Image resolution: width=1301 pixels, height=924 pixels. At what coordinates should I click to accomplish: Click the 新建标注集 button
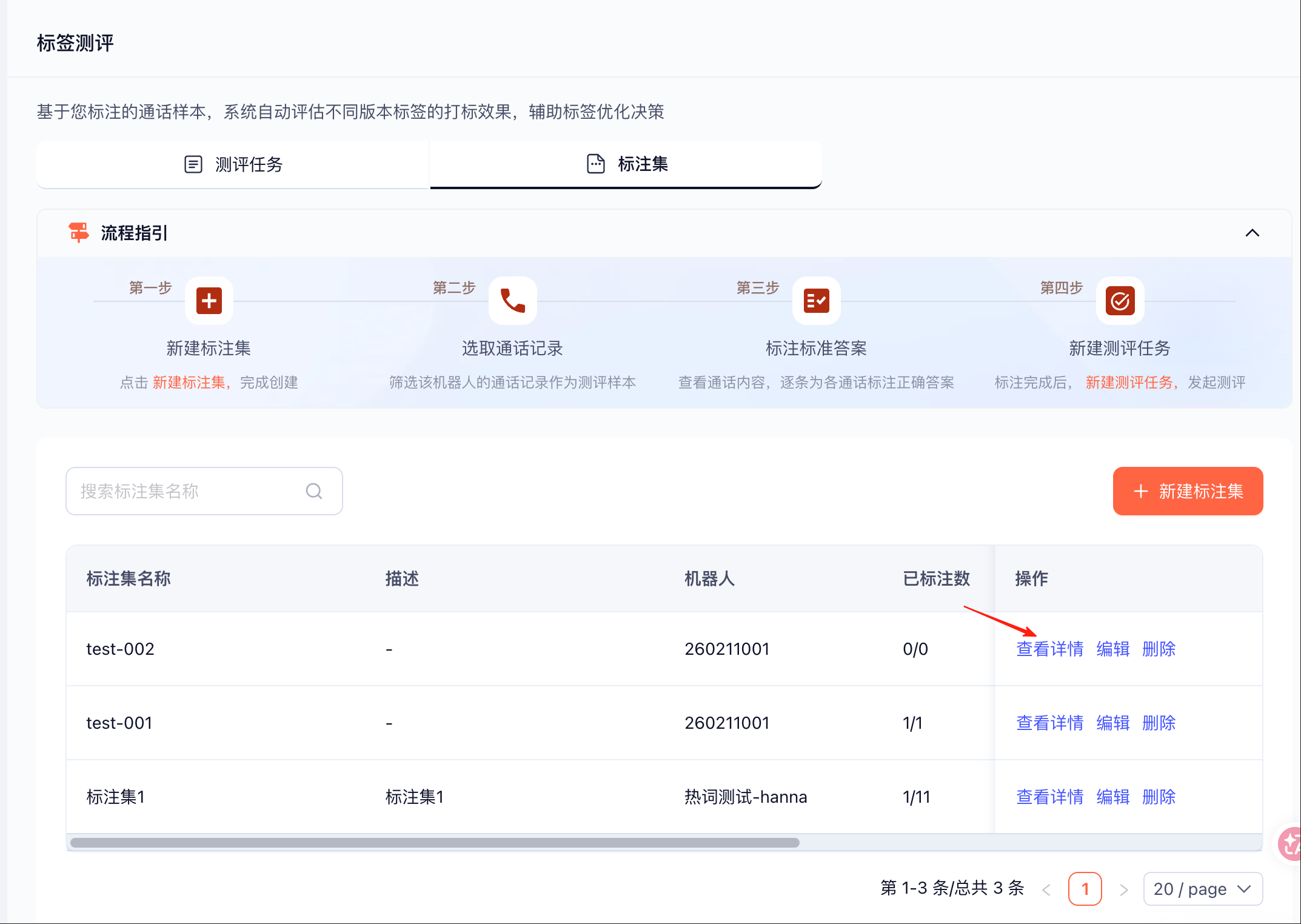1188,491
